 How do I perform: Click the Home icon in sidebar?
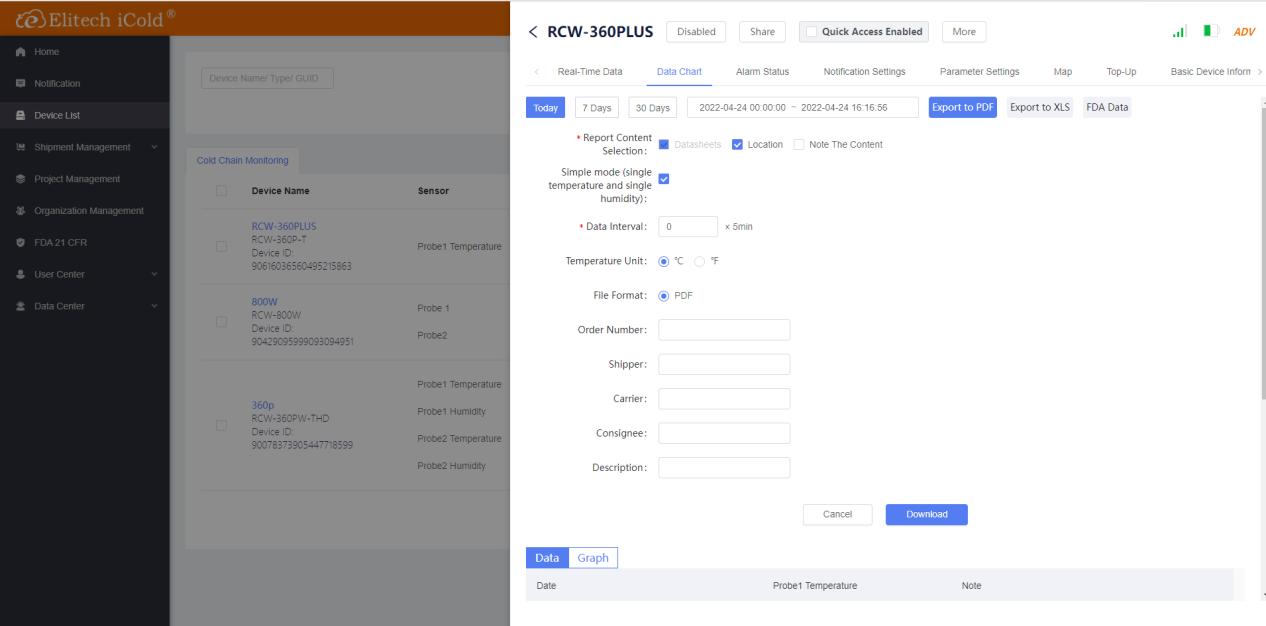tap(20, 51)
